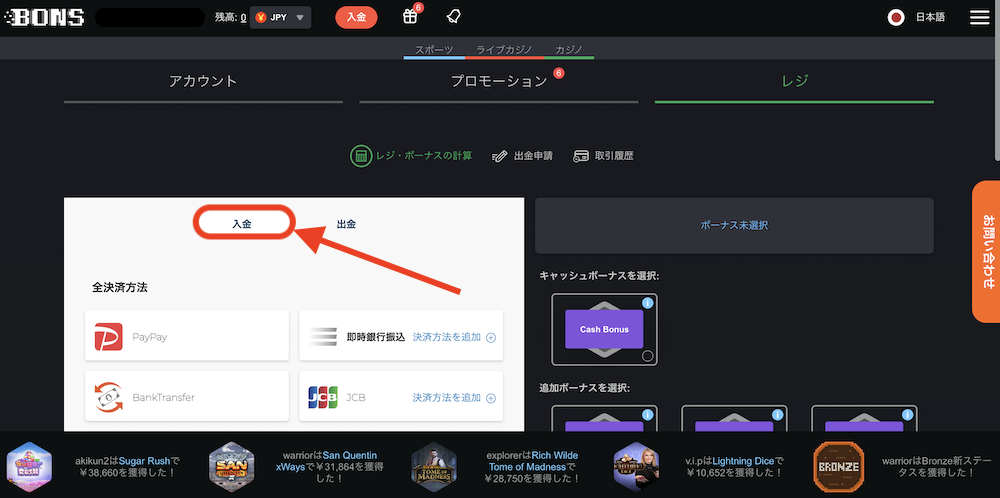Click the info icon on Cash Bonus card
Viewport: 1000px width, 498px height.
[x=648, y=303]
